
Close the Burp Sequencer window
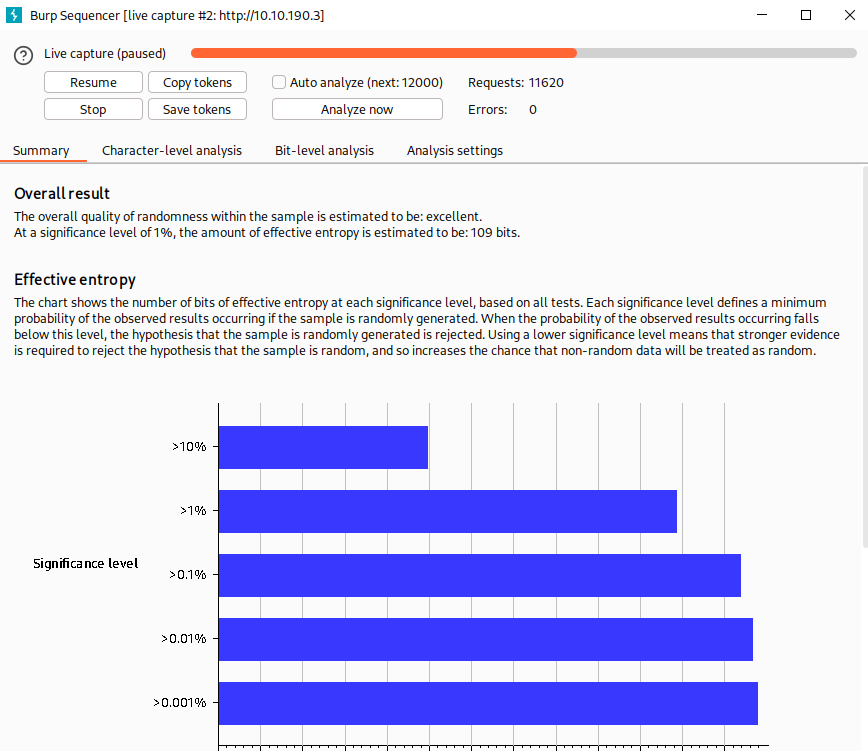(850, 15)
